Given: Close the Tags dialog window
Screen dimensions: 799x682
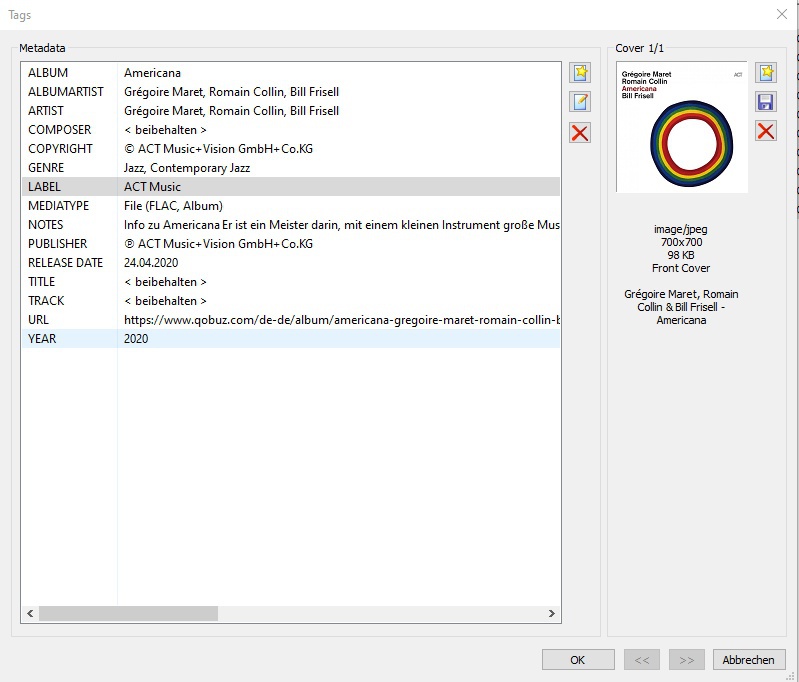Looking at the screenshot, I should 782,14.
